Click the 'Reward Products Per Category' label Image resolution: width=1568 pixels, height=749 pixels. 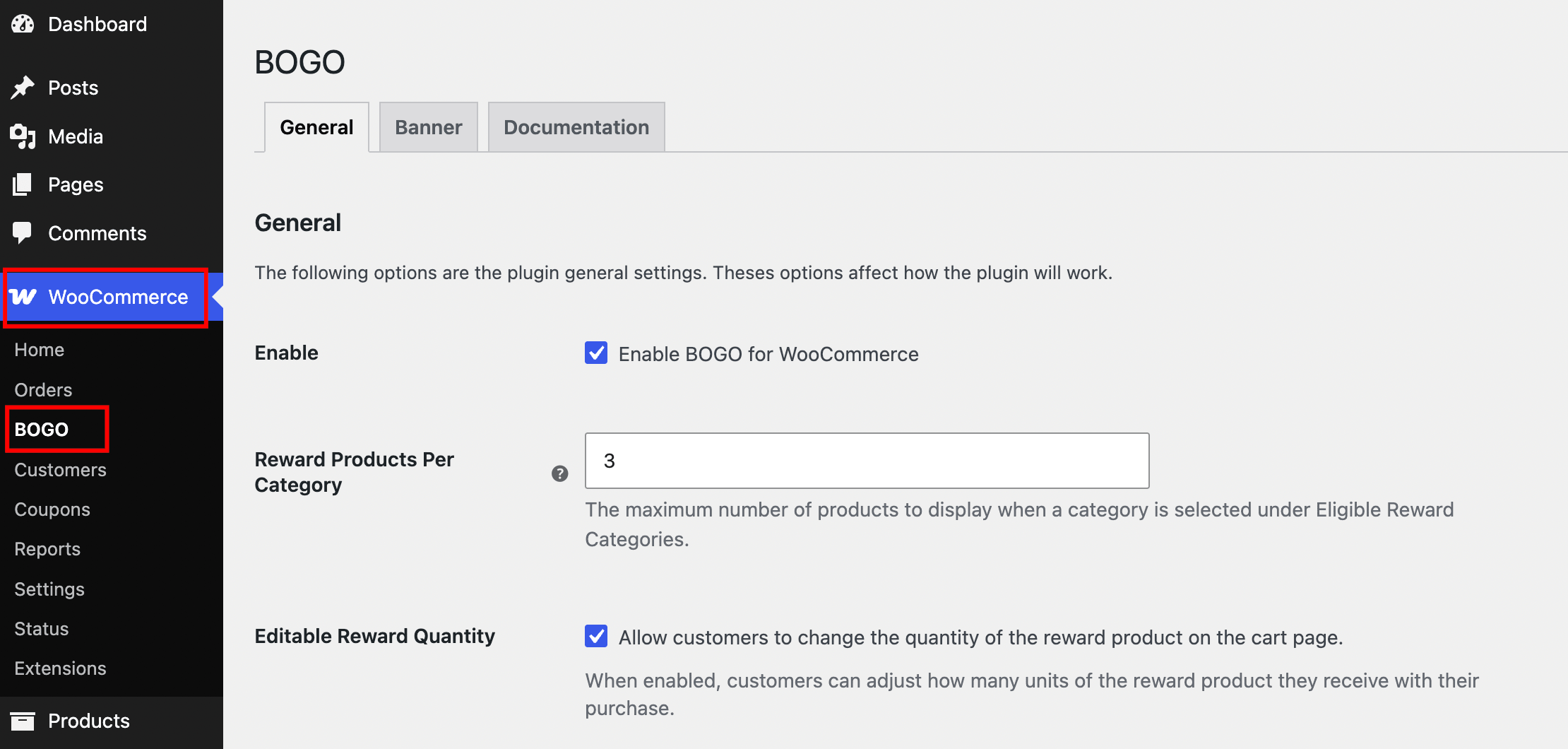355,472
